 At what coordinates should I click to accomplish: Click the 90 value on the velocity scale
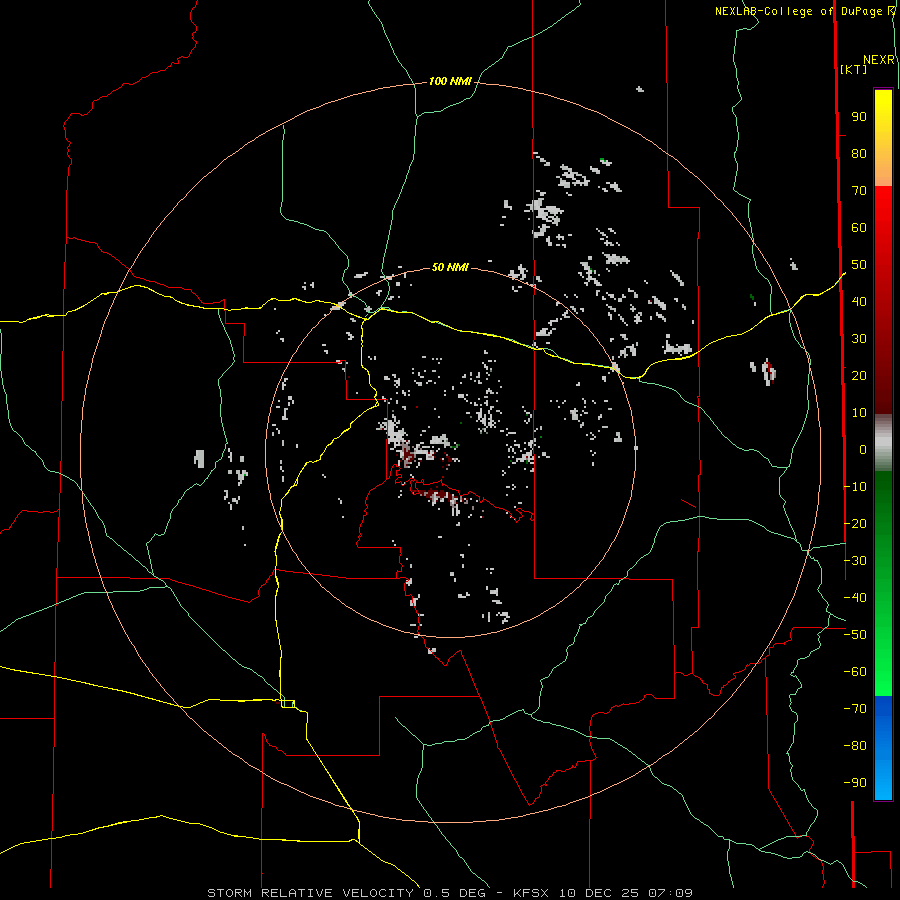(x=859, y=117)
